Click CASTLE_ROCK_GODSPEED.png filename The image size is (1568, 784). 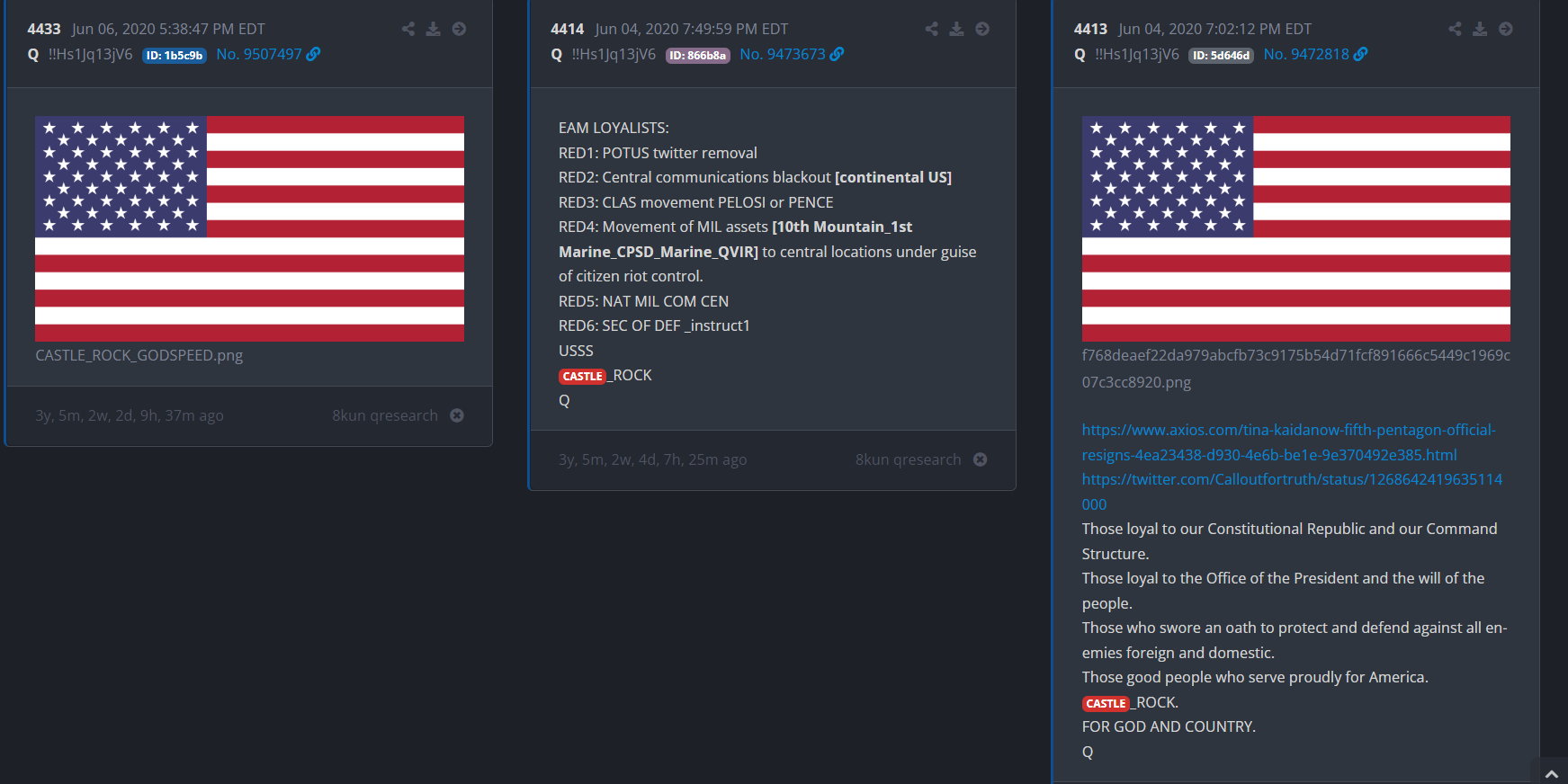point(139,355)
